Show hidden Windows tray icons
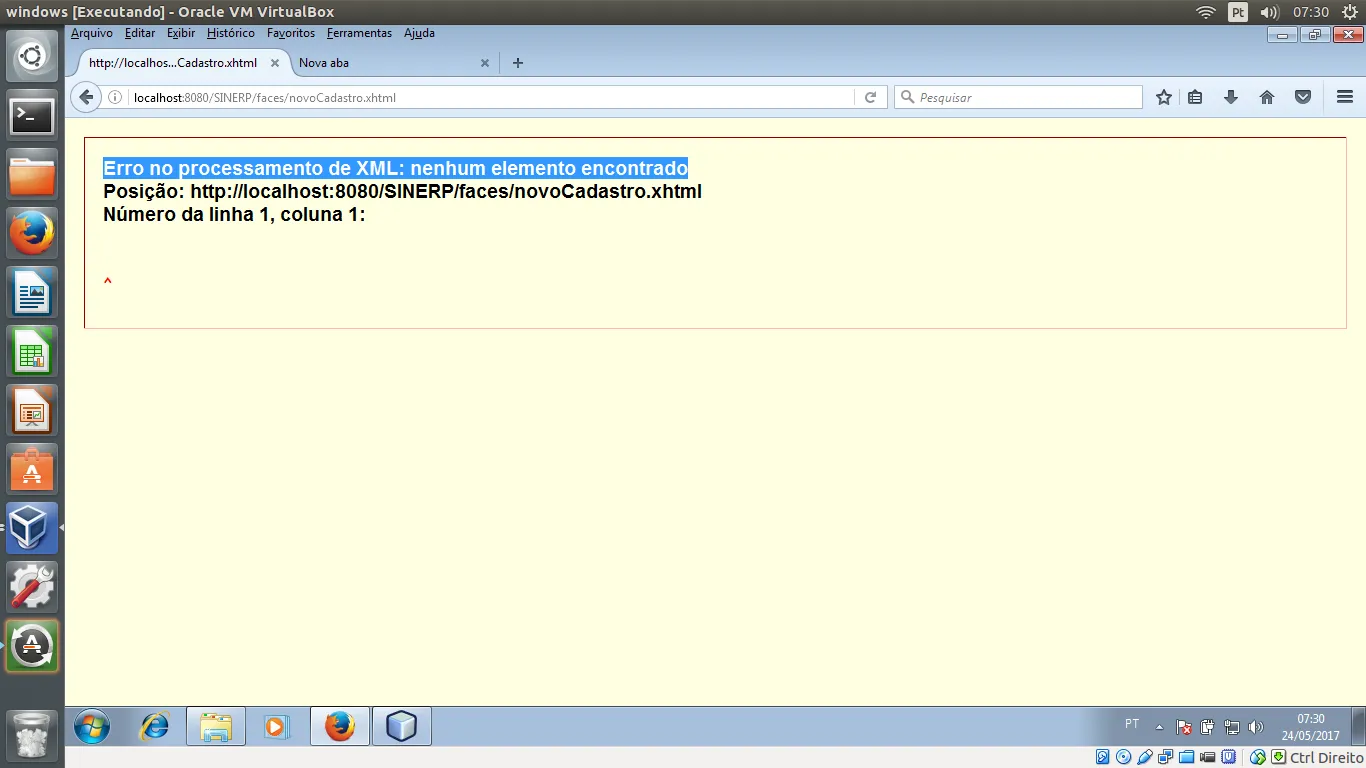The image size is (1366, 768). point(1160,727)
